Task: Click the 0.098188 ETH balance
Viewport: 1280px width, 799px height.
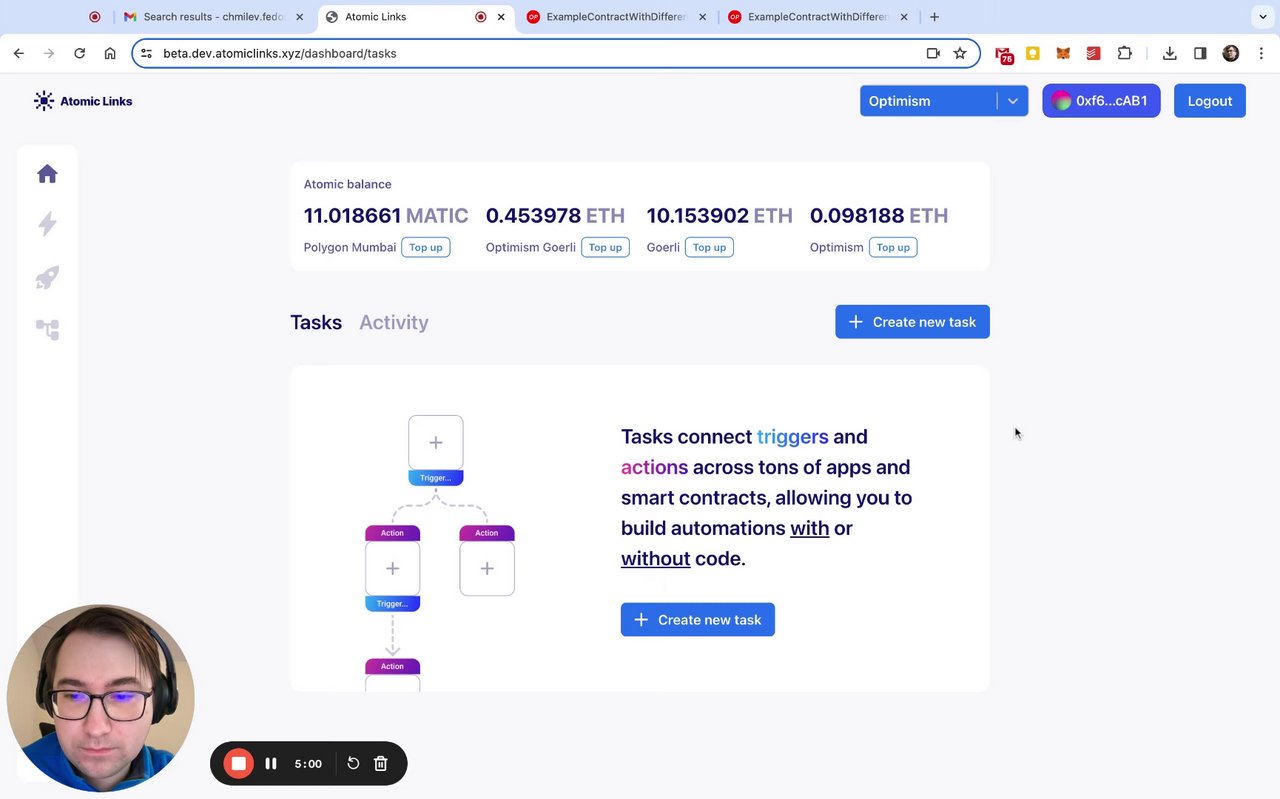Action: (x=879, y=216)
